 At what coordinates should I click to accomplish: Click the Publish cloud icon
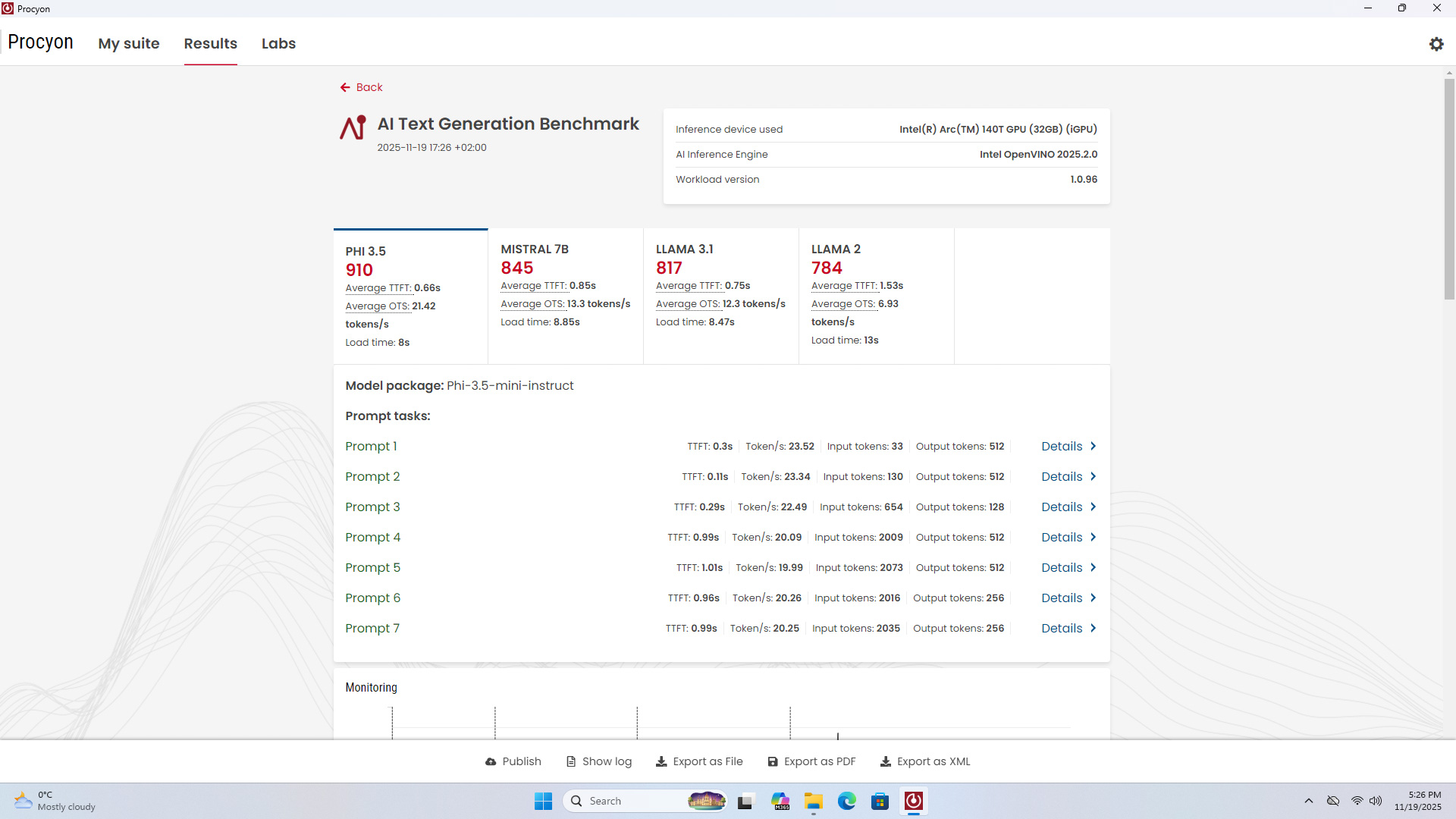(x=491, y=761)
